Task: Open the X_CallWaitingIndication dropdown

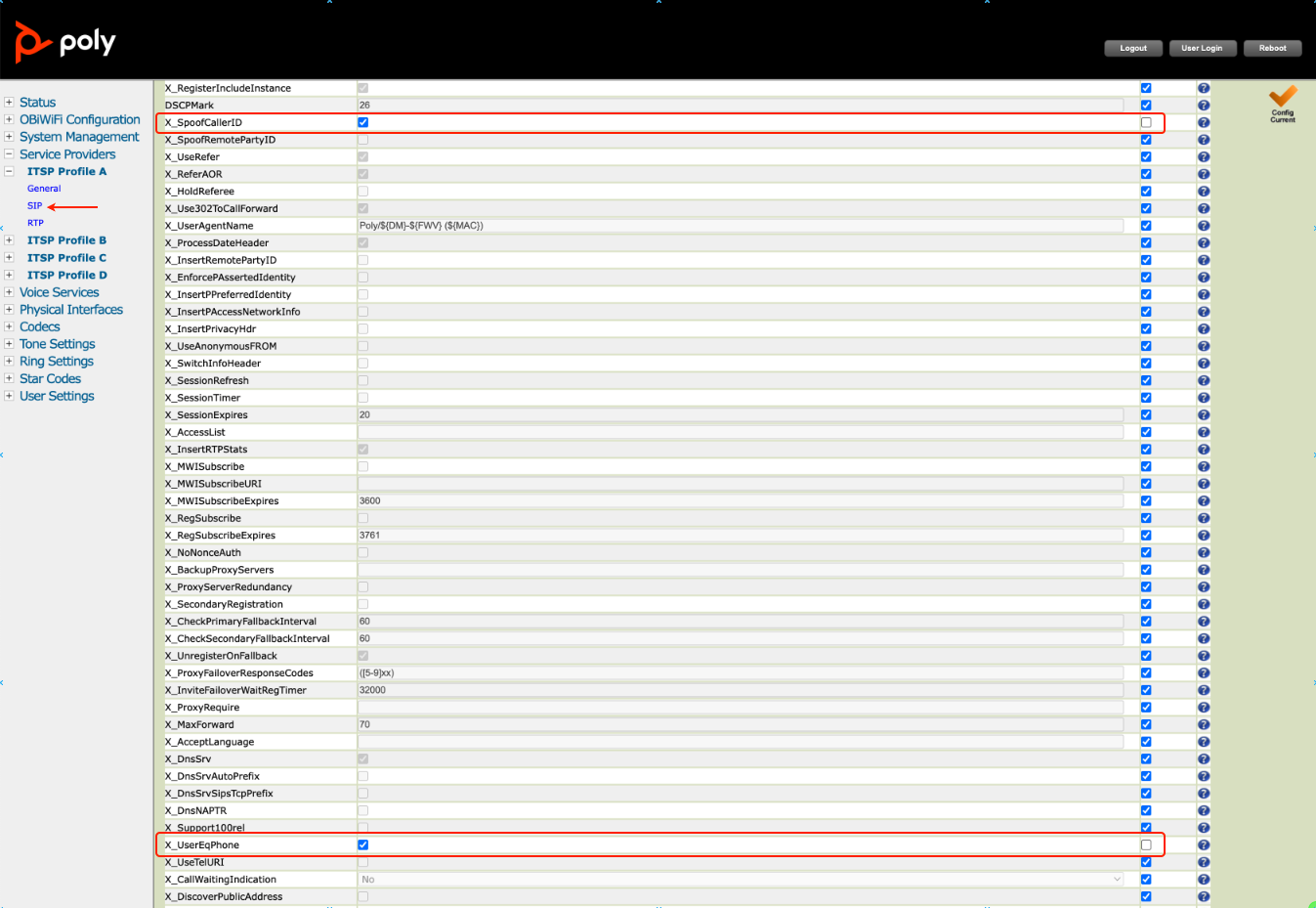Action: coord(741,880)
